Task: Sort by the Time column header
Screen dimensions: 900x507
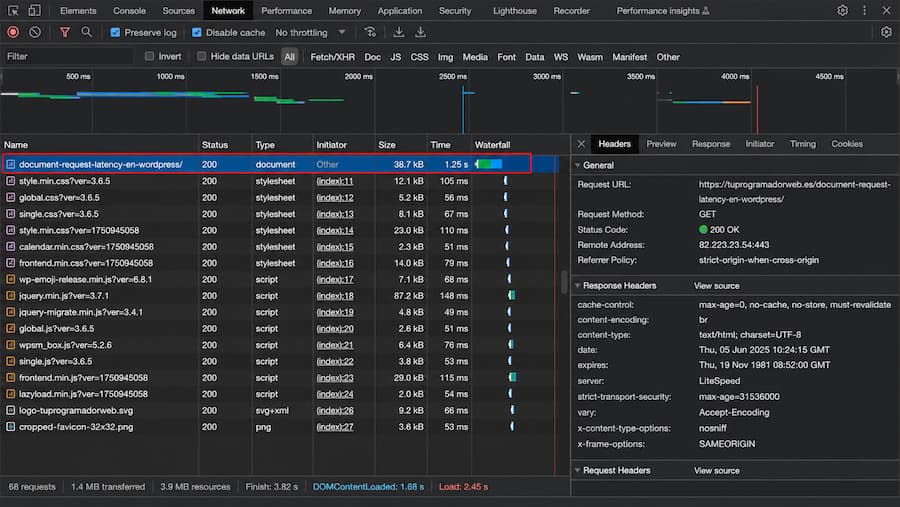Action: click(440, 145)
